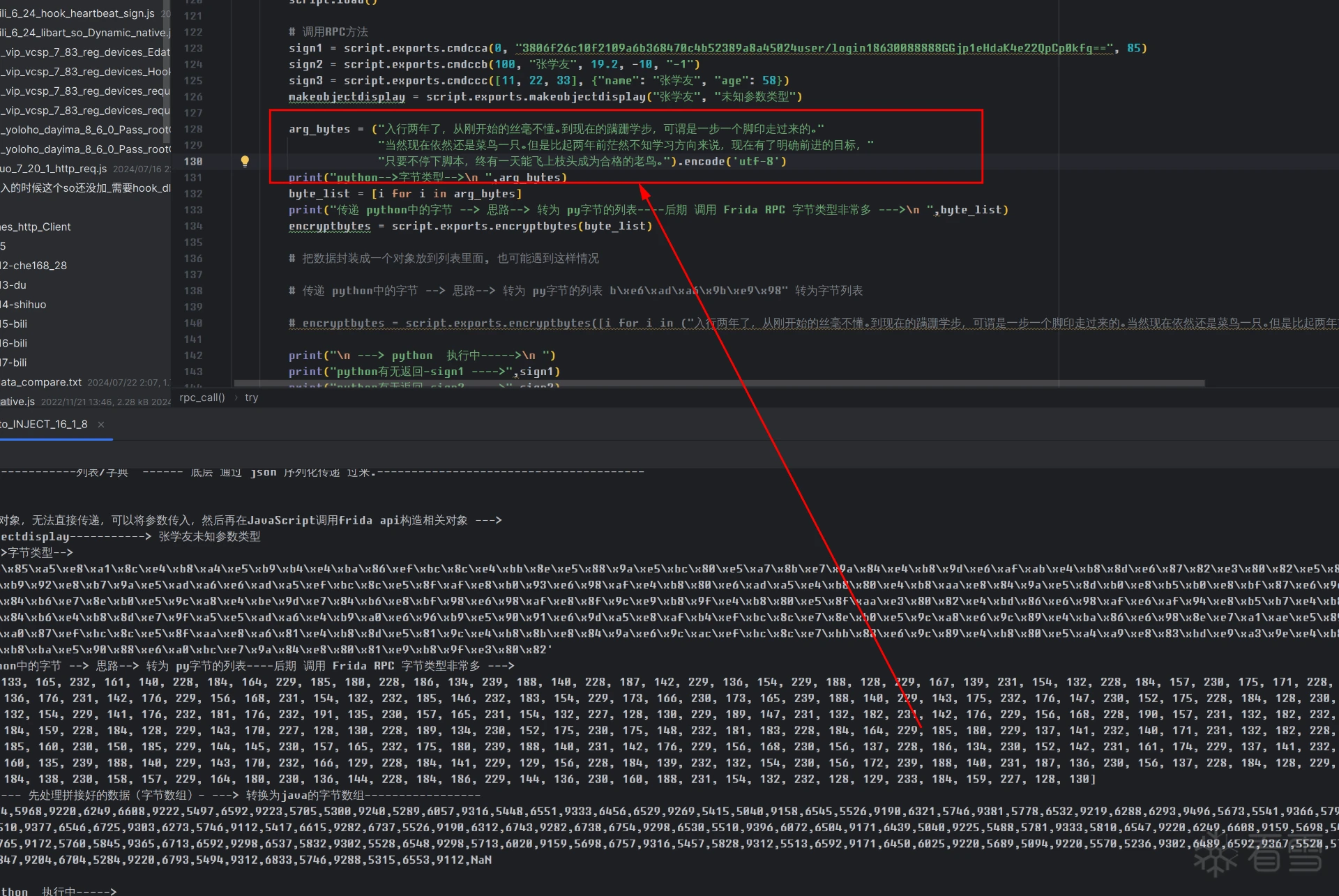1339x896 pixels.
Task: Click the rpc_call() breadcrumb
Action: coord(202,397)
